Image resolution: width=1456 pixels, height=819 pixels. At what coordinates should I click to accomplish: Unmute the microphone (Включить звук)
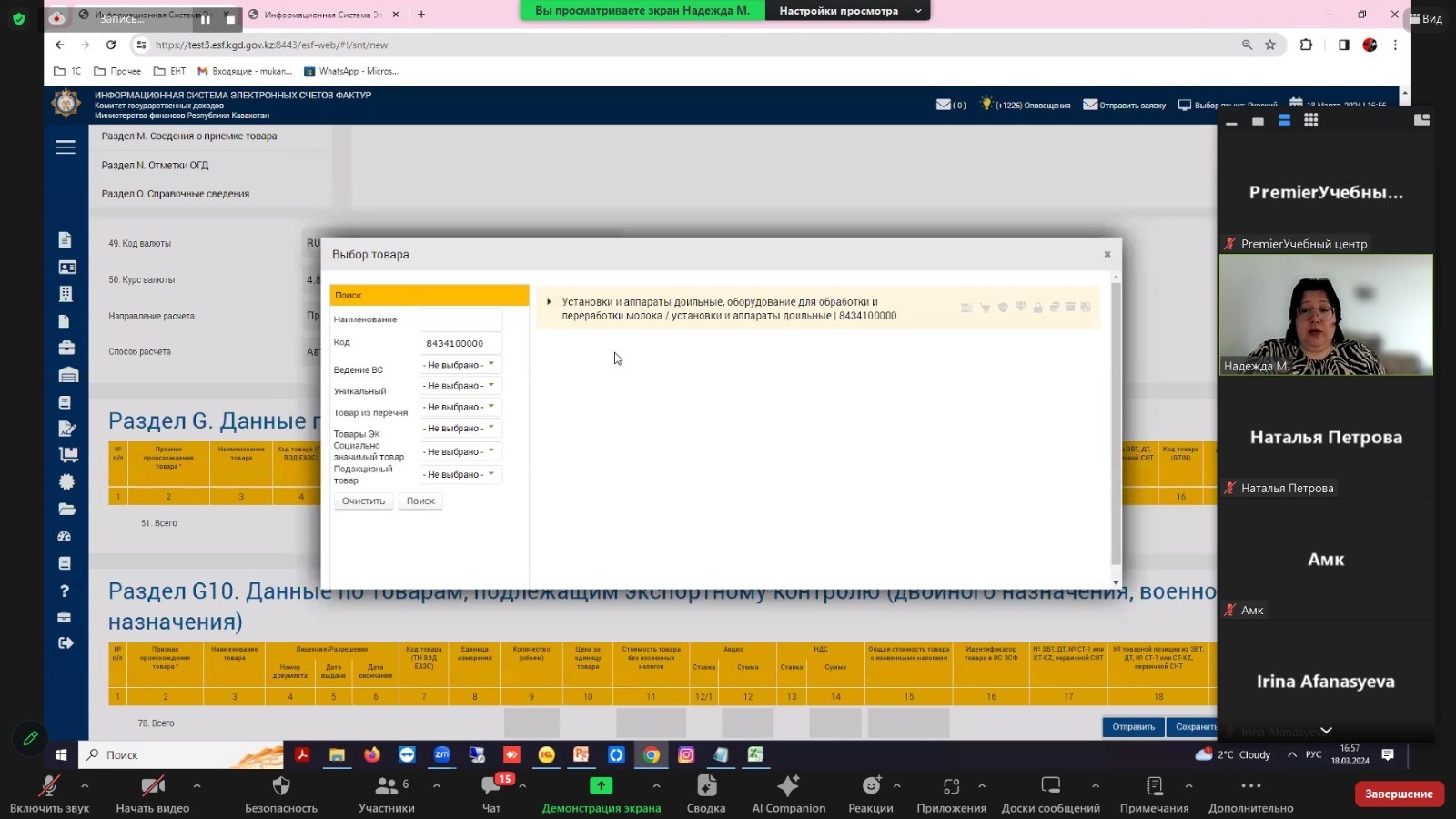(49, 794)
